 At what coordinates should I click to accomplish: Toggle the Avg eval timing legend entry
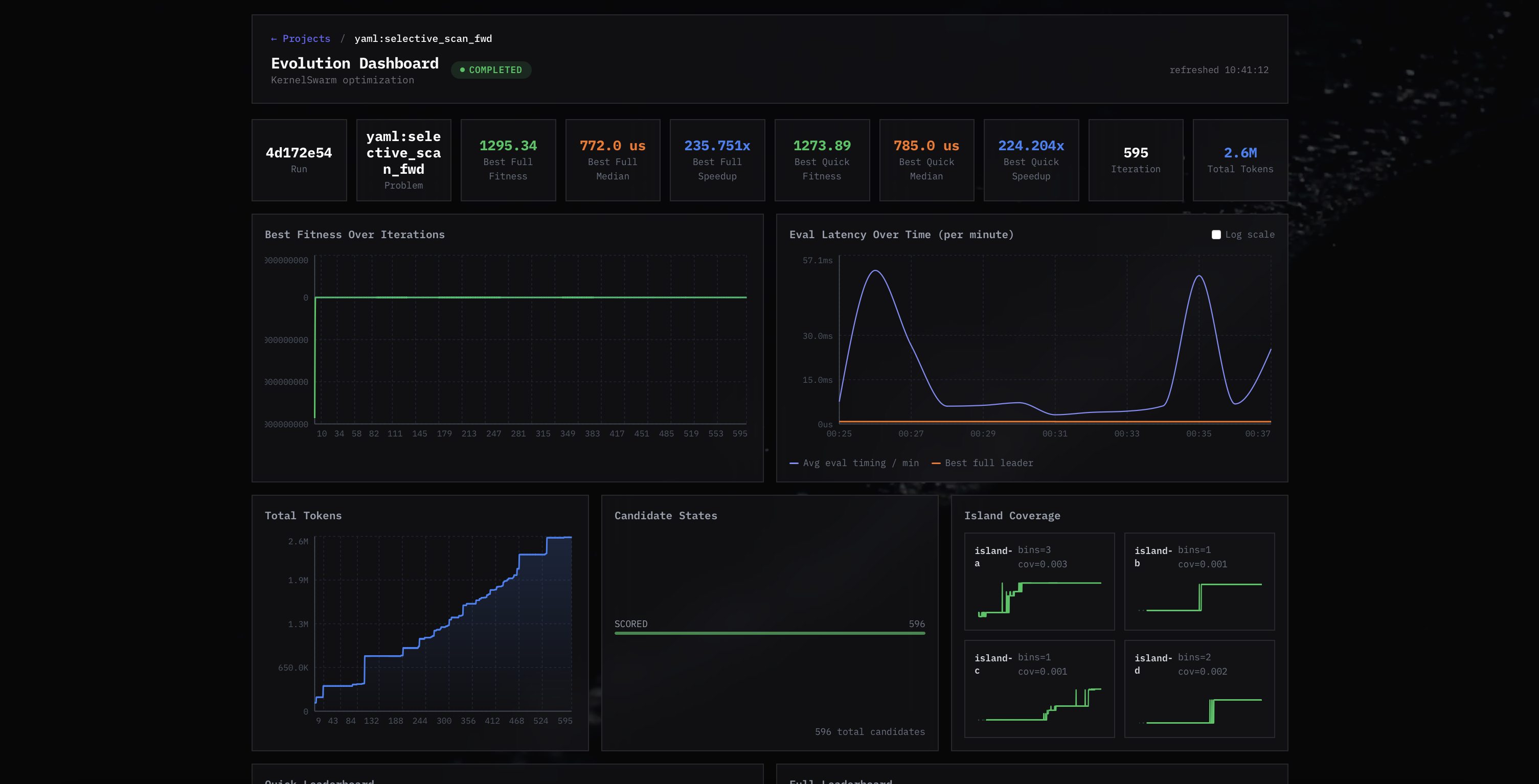point(854,463)
